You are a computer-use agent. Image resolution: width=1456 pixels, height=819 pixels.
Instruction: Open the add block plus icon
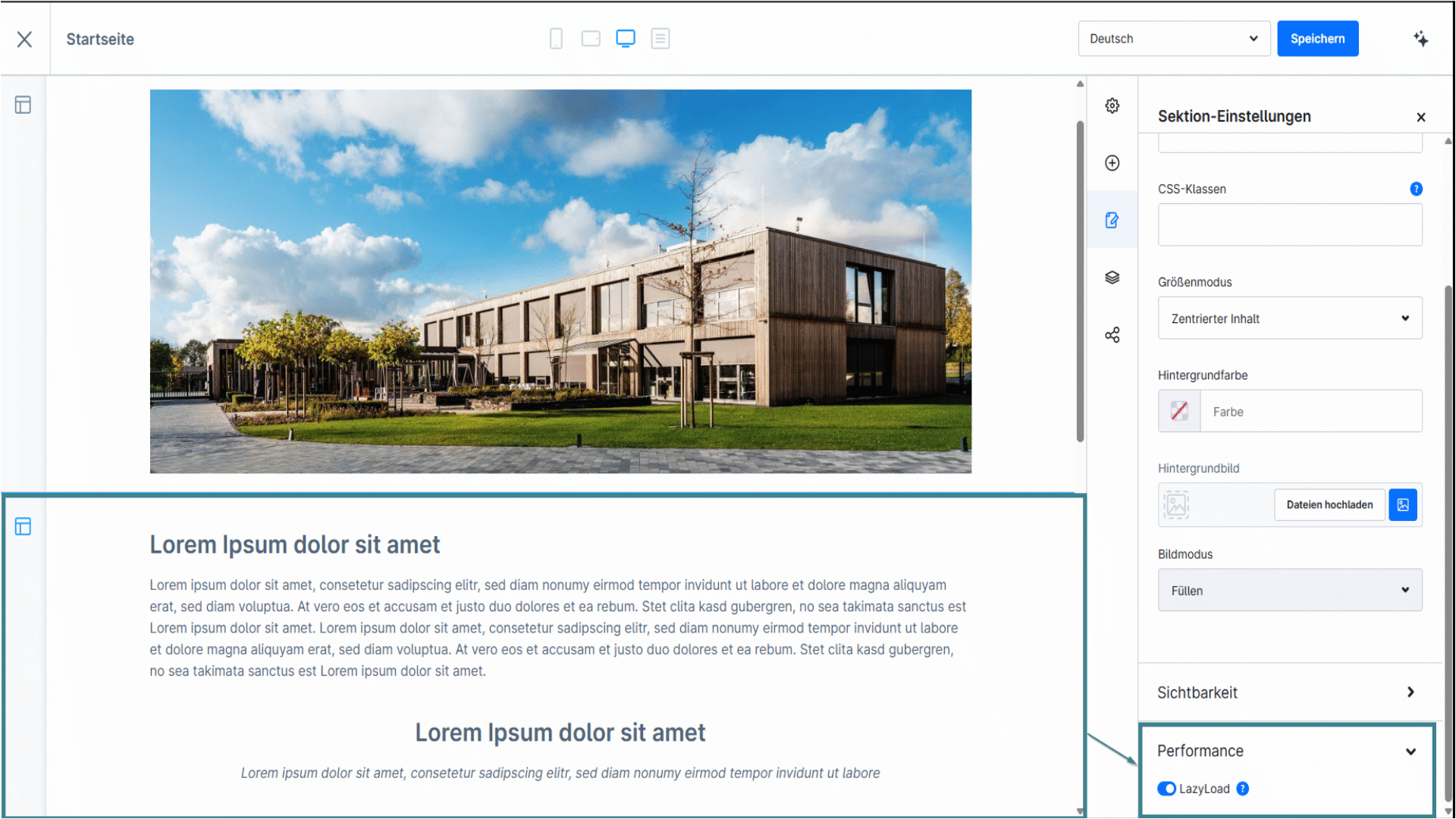pyautogui.click(x=1112, y=163)
